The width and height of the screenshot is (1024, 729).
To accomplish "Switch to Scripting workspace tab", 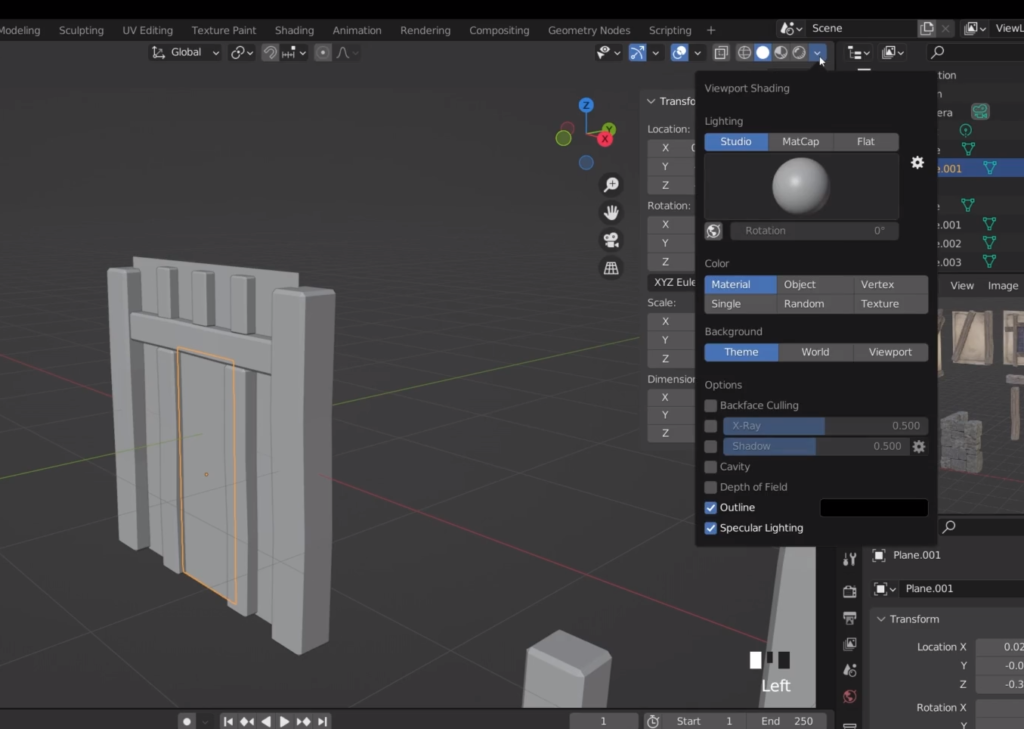I will coord(670,30).
